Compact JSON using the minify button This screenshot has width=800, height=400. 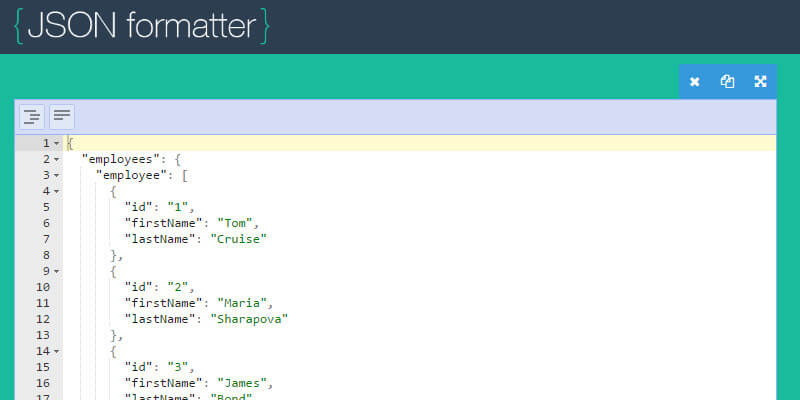tap(62, 117)
